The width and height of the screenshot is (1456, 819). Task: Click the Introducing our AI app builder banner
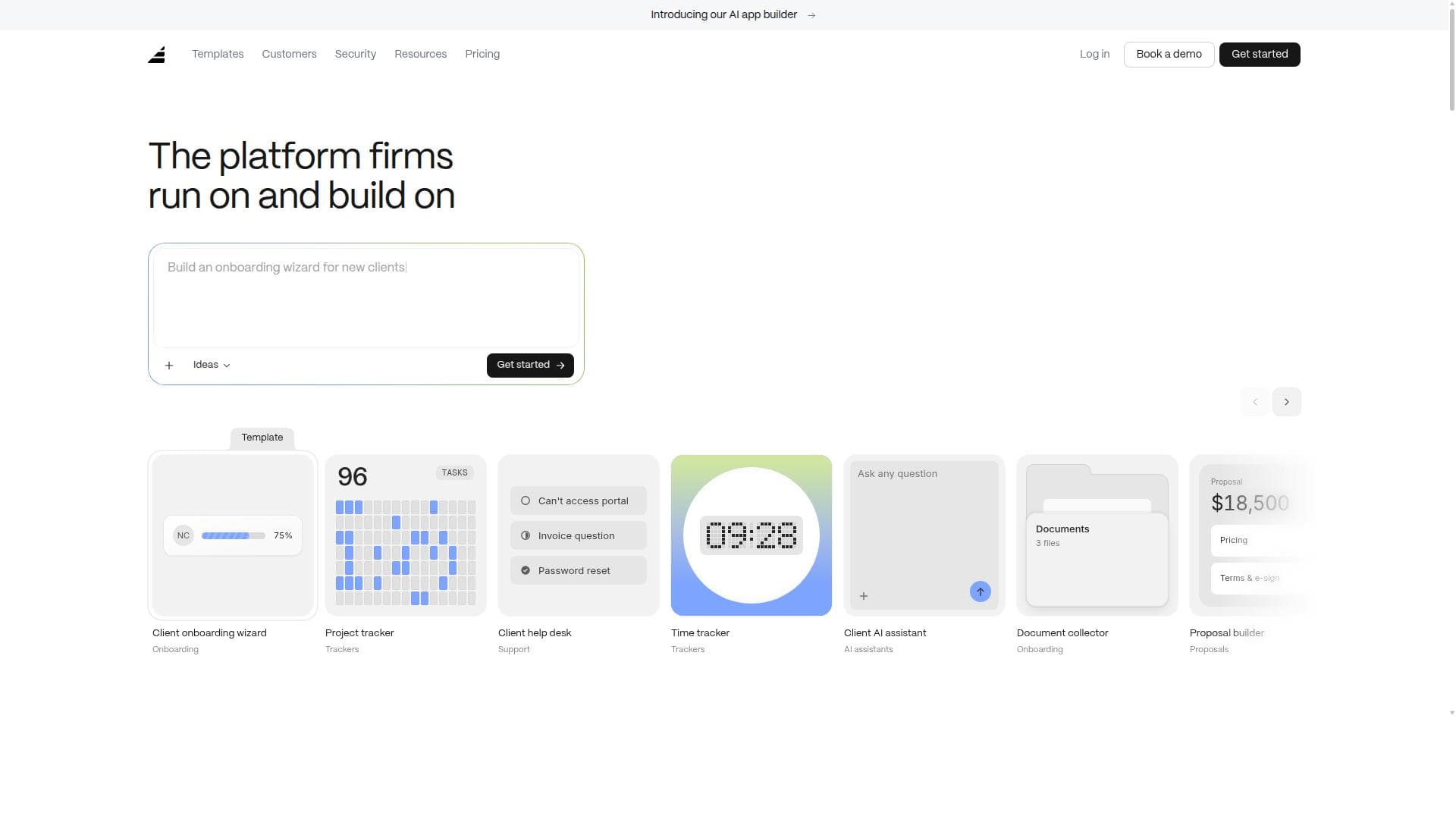[723, 14]
